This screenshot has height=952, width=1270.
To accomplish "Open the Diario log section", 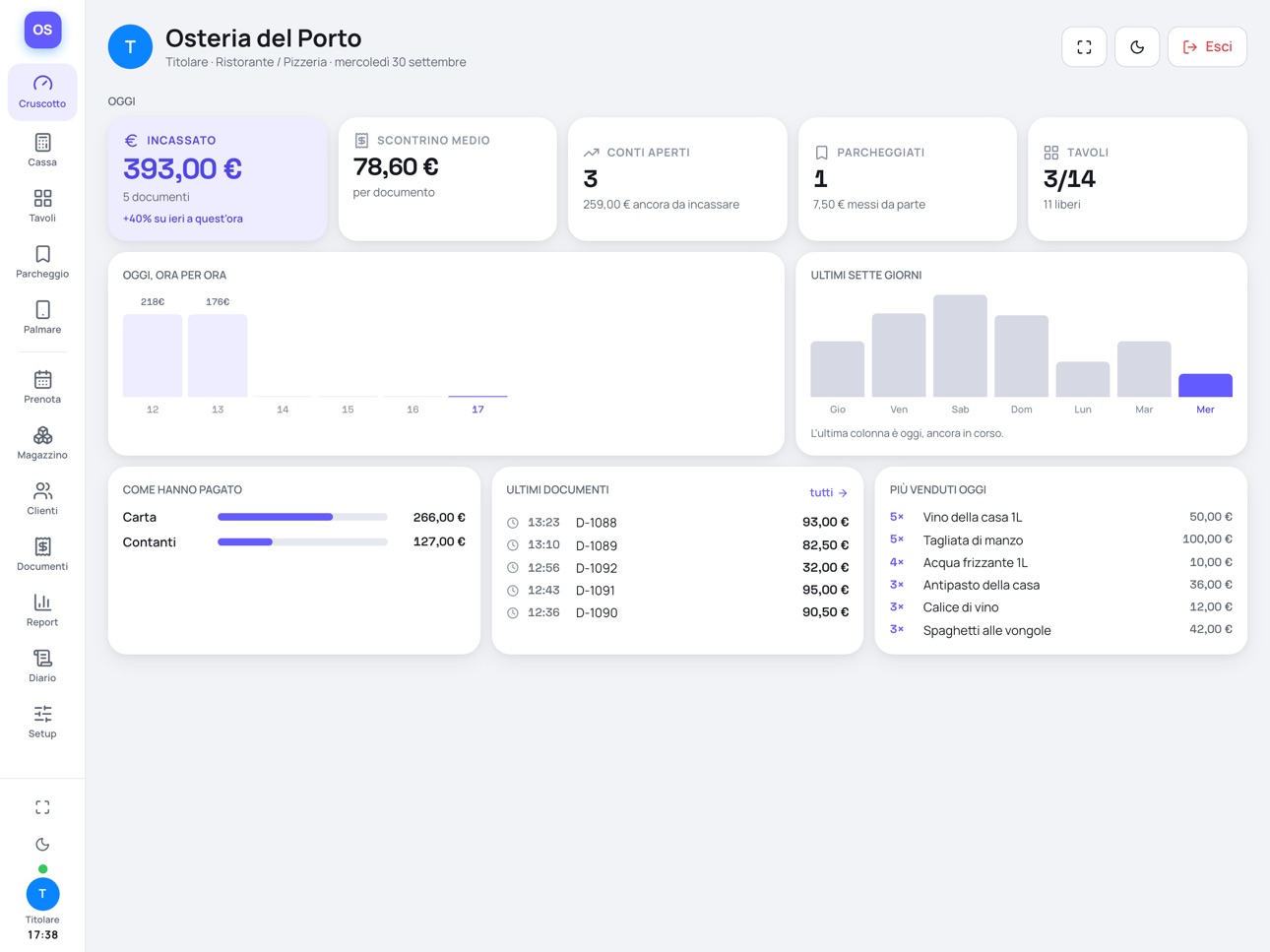I will (42, 666).
